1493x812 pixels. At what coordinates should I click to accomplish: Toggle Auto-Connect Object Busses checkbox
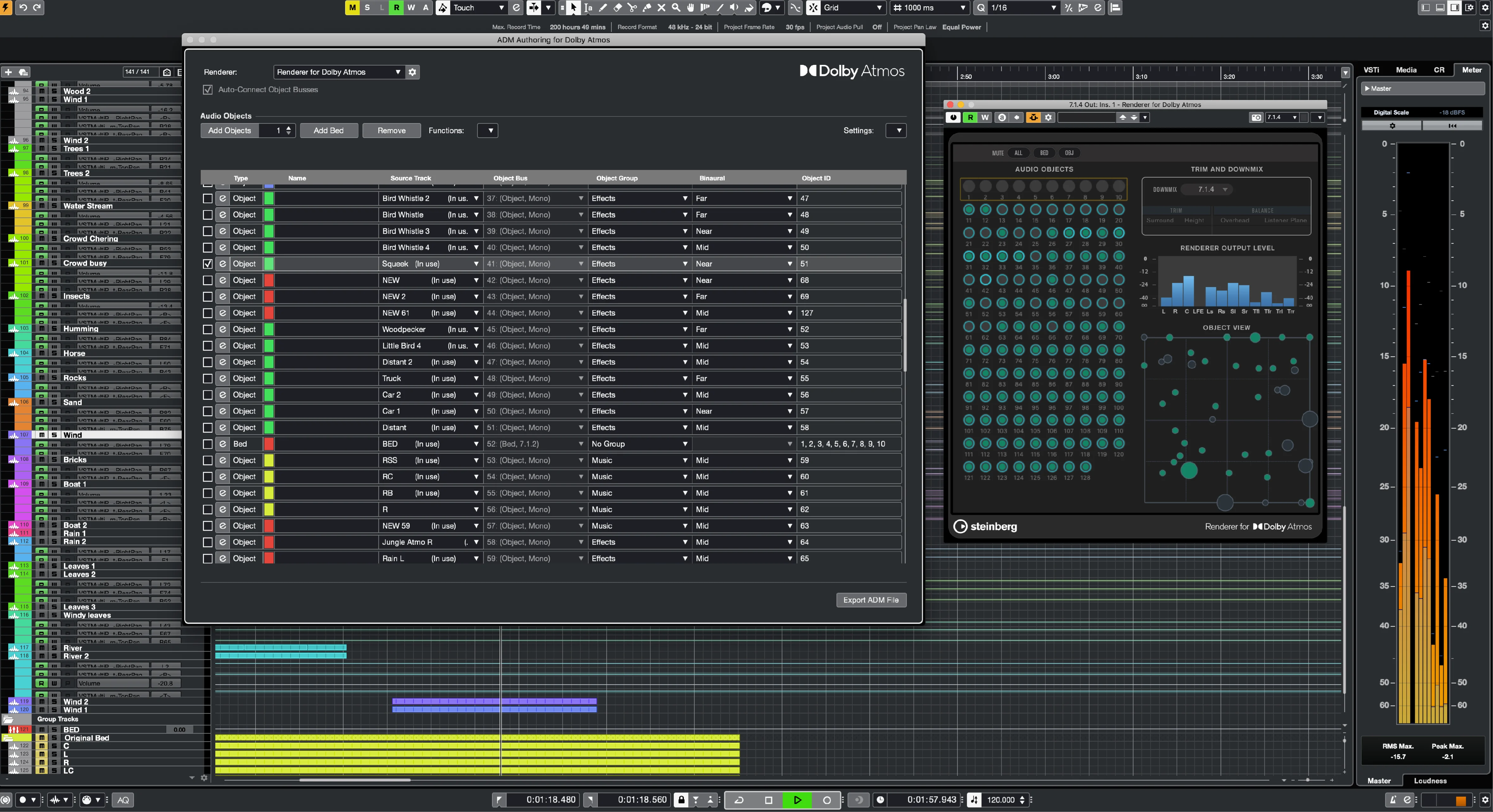coord(207,90)
